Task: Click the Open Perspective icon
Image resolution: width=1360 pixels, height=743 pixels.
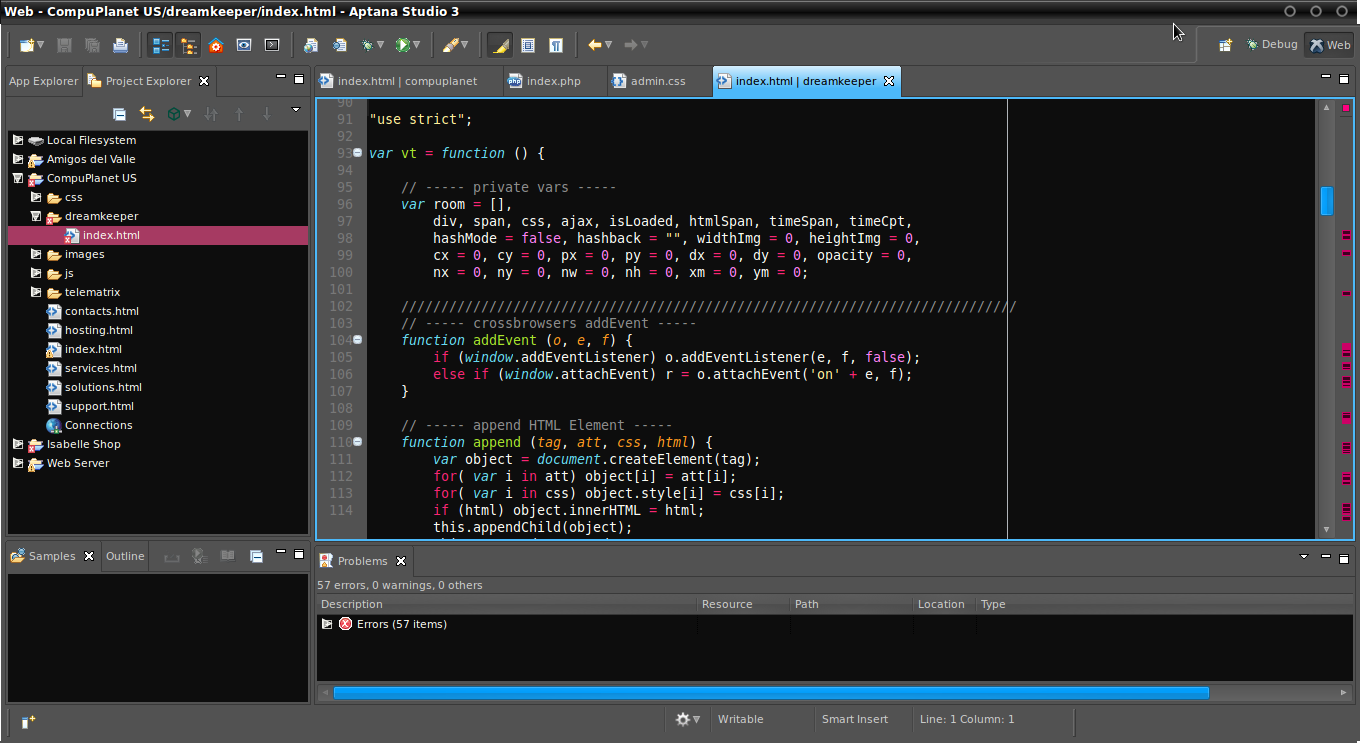Action: click(1225, 45)
